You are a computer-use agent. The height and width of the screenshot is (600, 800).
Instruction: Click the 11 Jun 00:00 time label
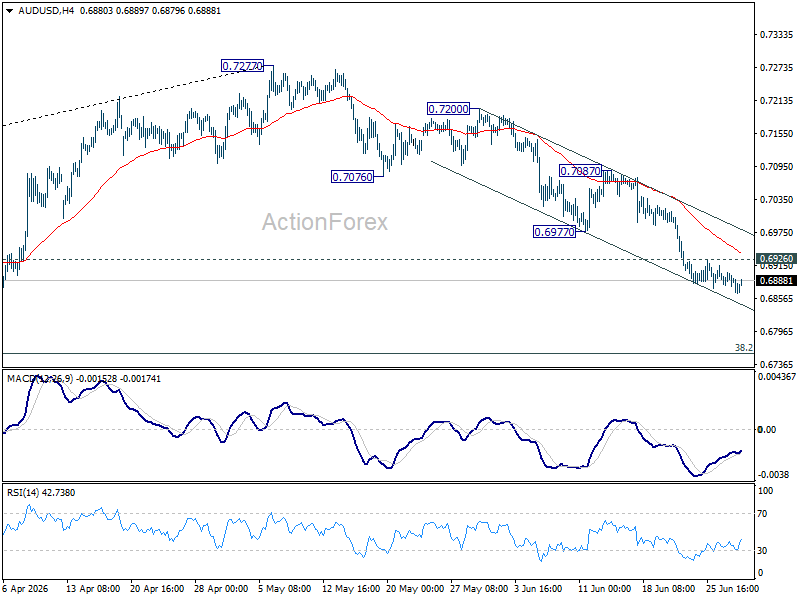tap(604, 588)
